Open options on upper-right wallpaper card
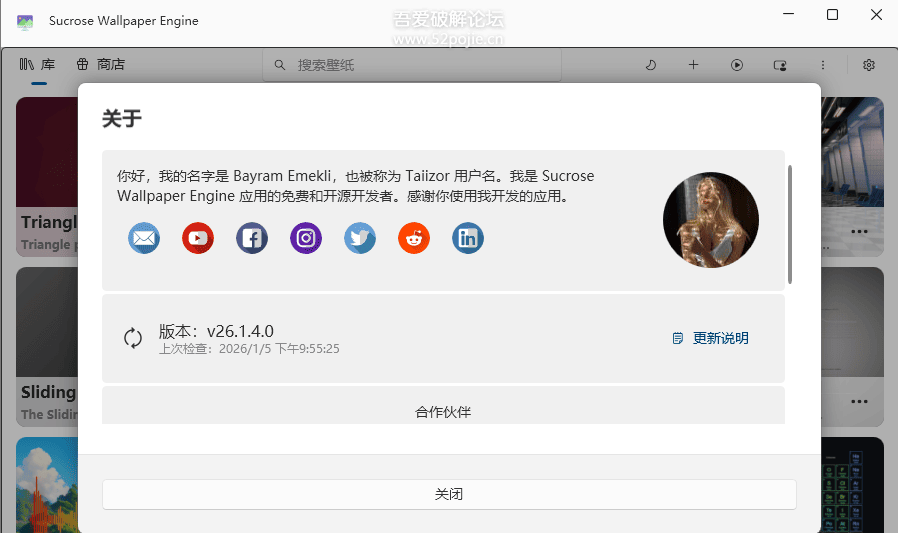 click(x=859, y=232)
